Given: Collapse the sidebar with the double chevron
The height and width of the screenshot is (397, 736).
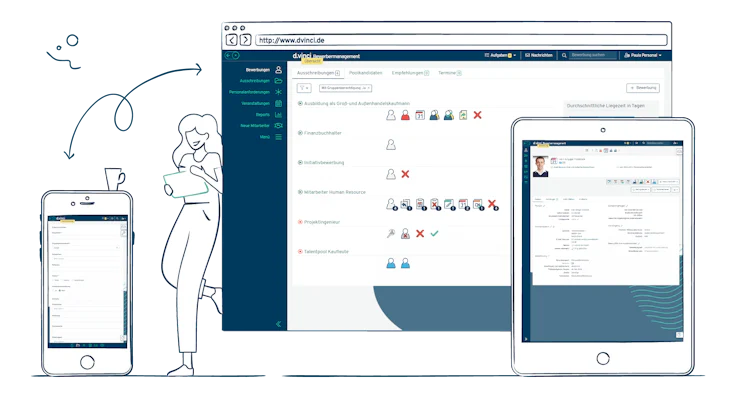Looking at the screenshot, I should tap(278, 324).
